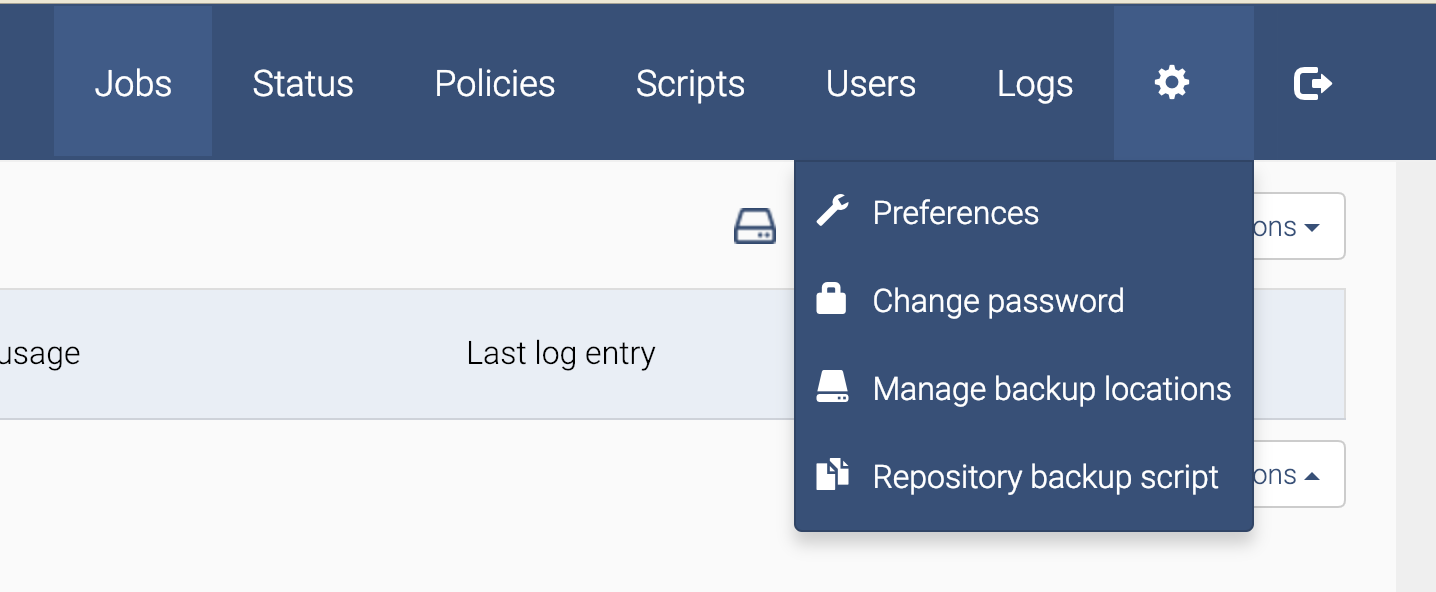Viewport: 1436px width, 592px height.
Task: Open the Scripts section
Action: pos(690,83)
